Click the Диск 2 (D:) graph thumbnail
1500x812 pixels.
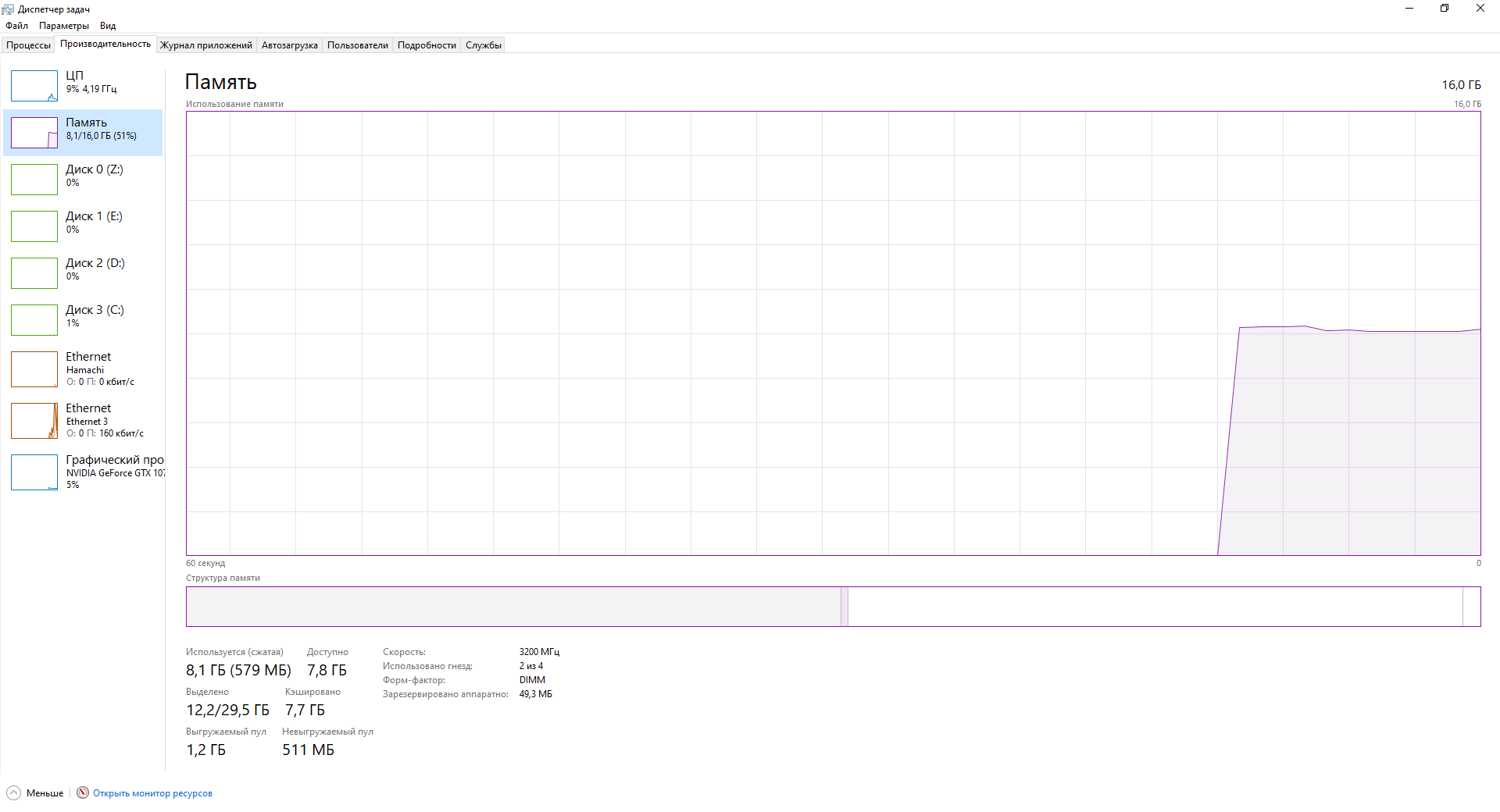[34, 273]
